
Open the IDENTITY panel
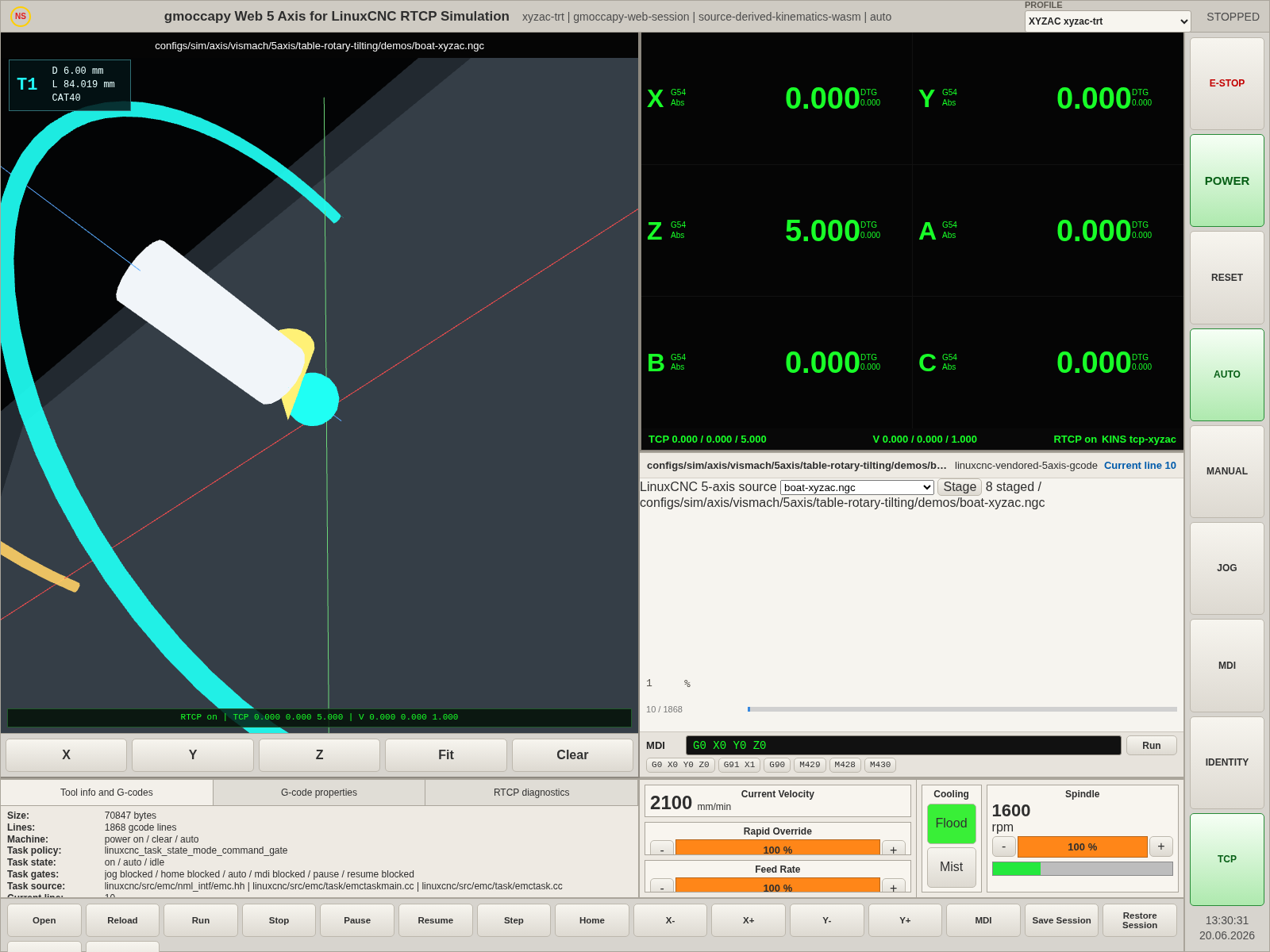[1226, 762]
